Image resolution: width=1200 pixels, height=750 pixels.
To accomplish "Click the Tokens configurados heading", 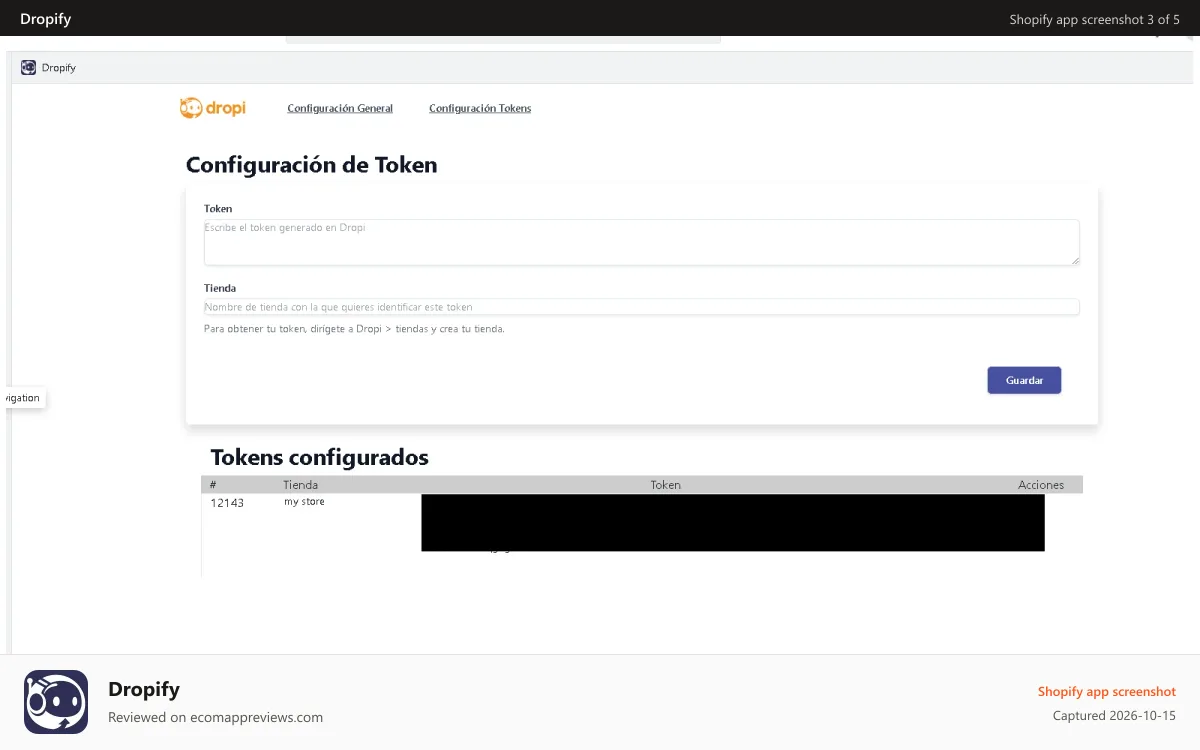I will click(x=319, y=457).
